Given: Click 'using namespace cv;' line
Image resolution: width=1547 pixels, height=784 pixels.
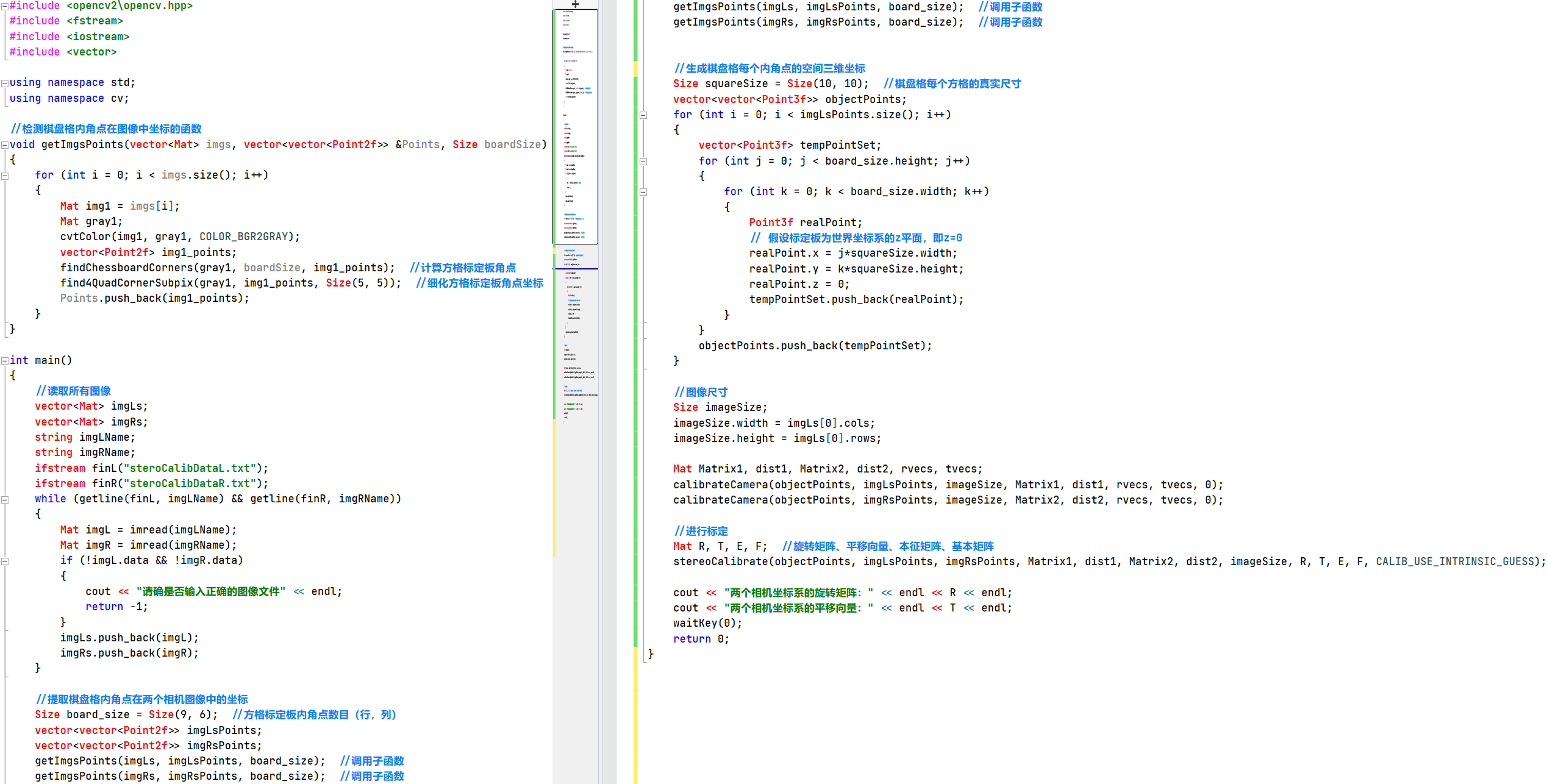Looking at the screenshot, I should [x=70, y=99].
